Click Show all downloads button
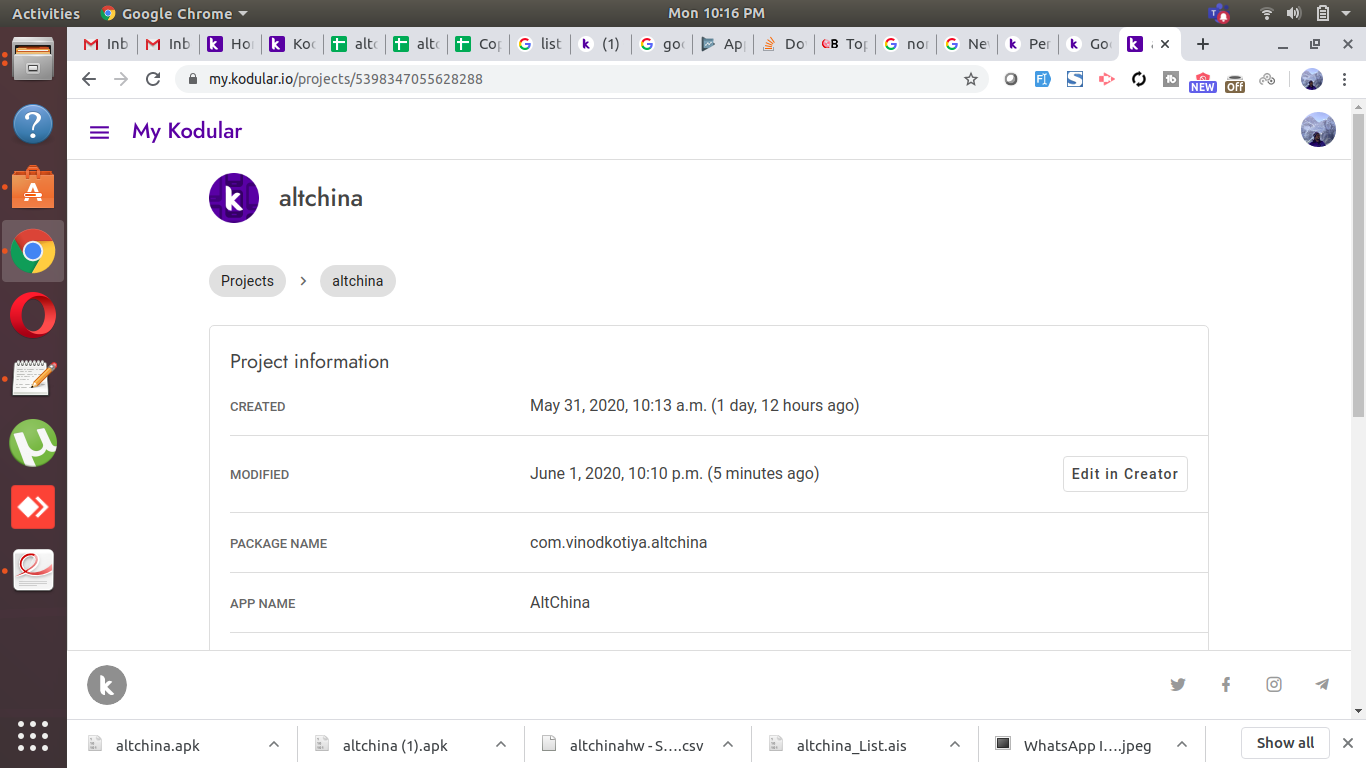Screen dimensions: 1366x768 click(1285, 743)
